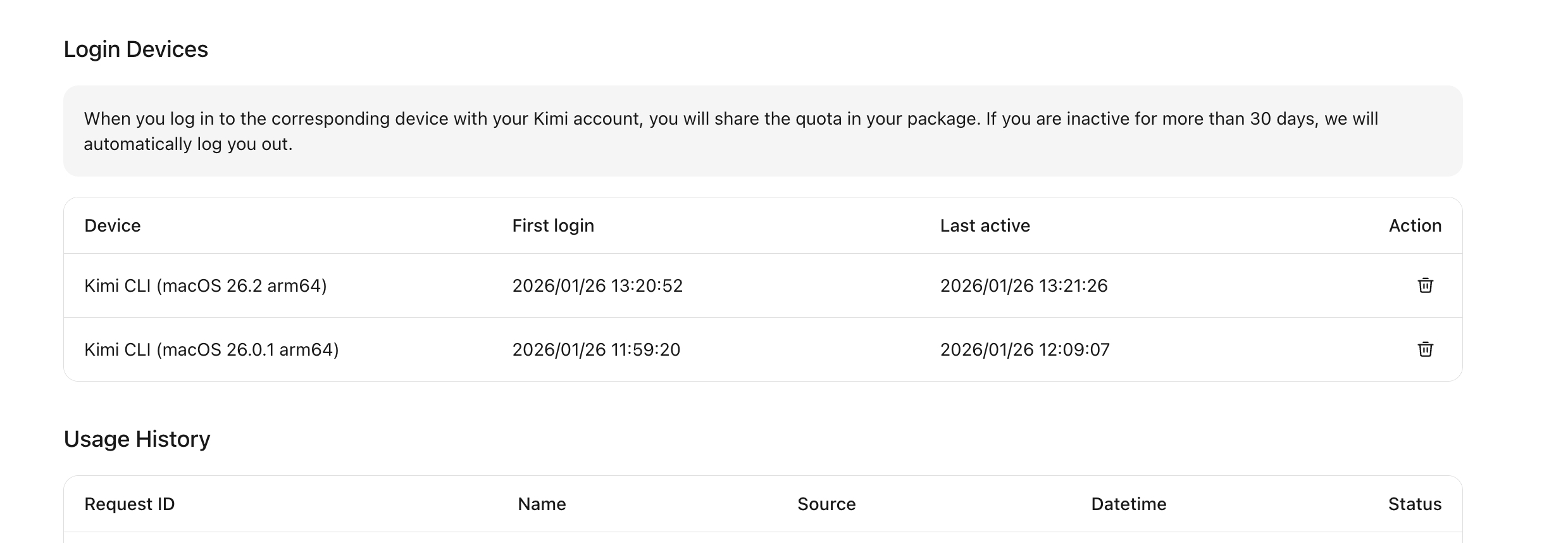The width and height of the screenshot is (1568, 543).
Task: Click the Status column header
Action: pos(1415,504)
